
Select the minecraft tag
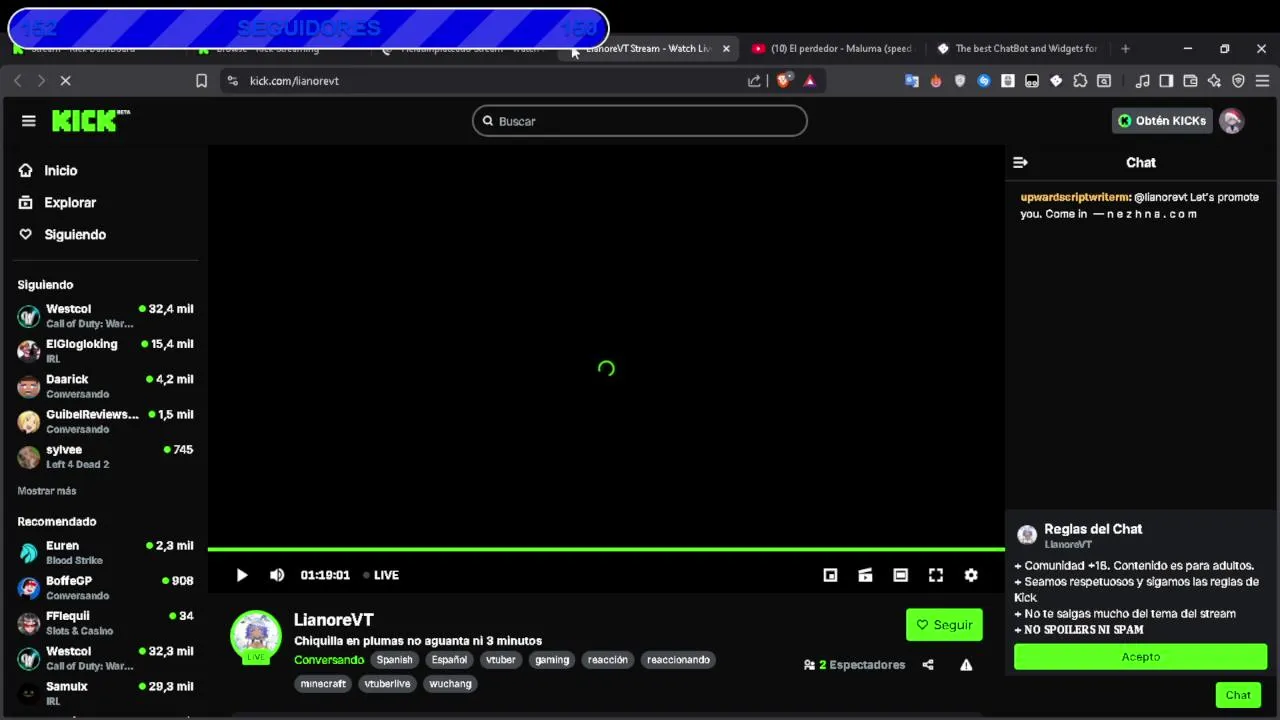(323, 684)
